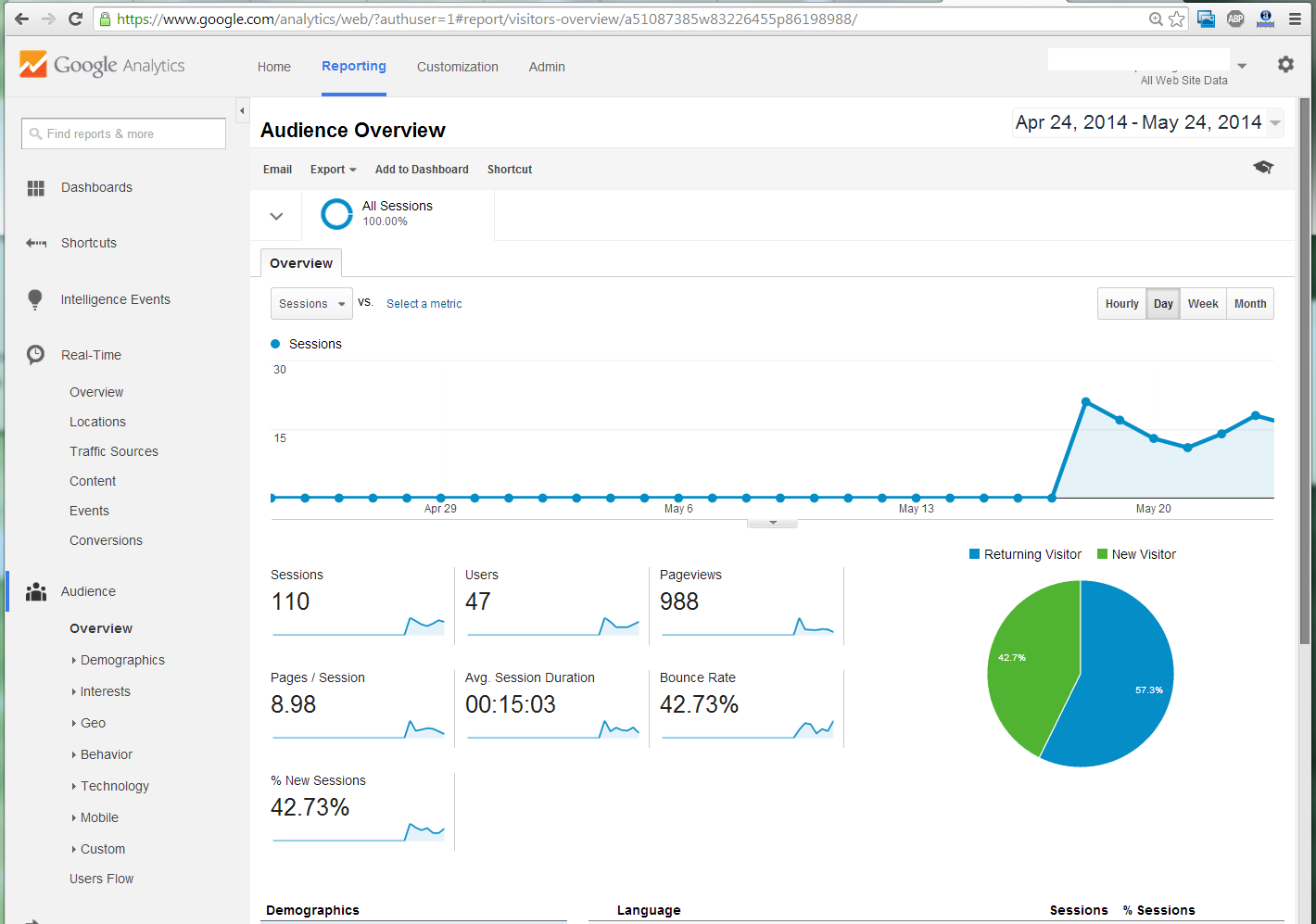
Task: Click the Google Analytics logo icon
Action: [33, 64]
